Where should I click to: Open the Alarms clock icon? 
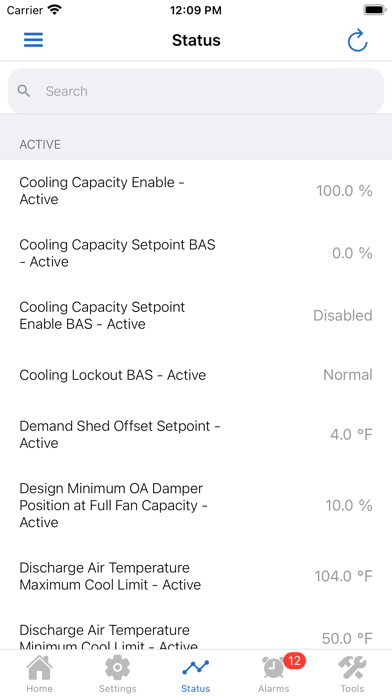pos(273,668)
